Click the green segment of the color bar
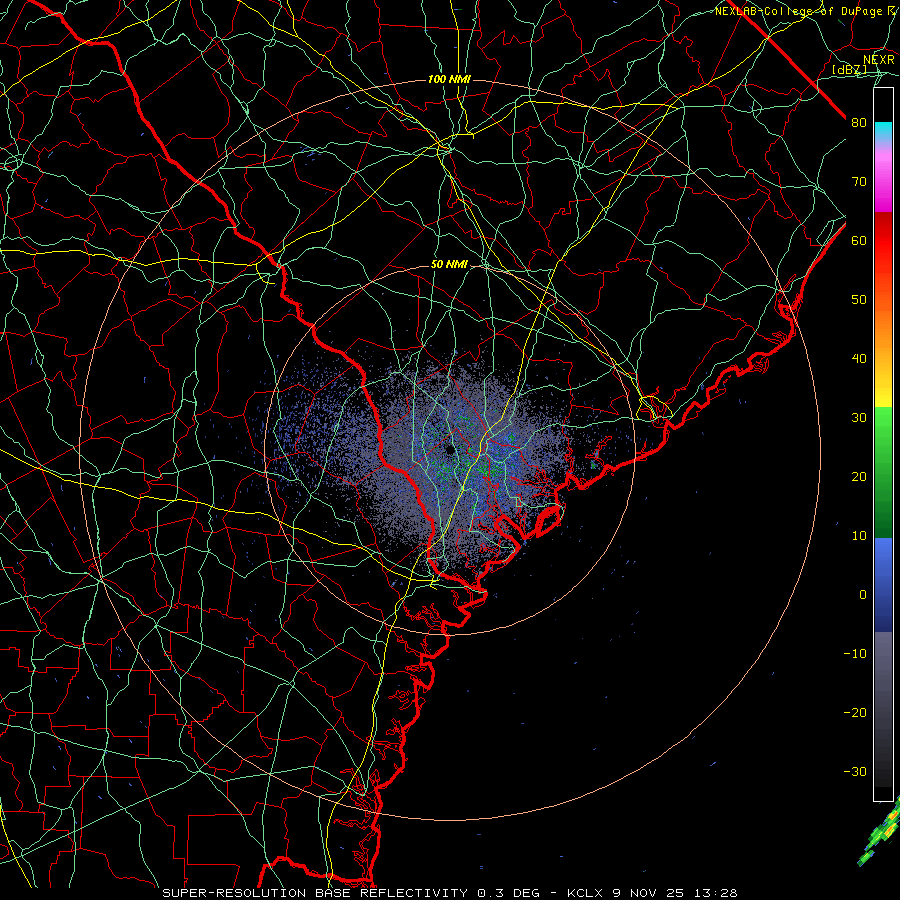This screenshot has height=900, width=900. (x=883, y=472)
